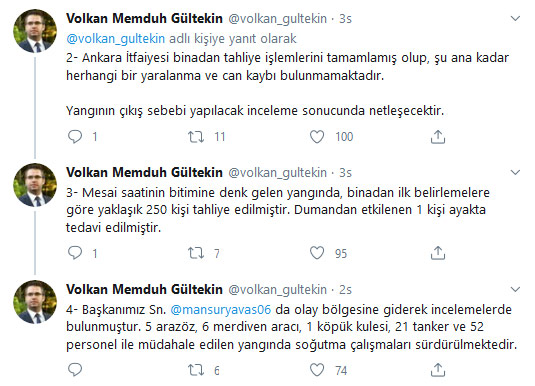Like the tweet with 100 likes
535x386 pixels.
[317, 137]
